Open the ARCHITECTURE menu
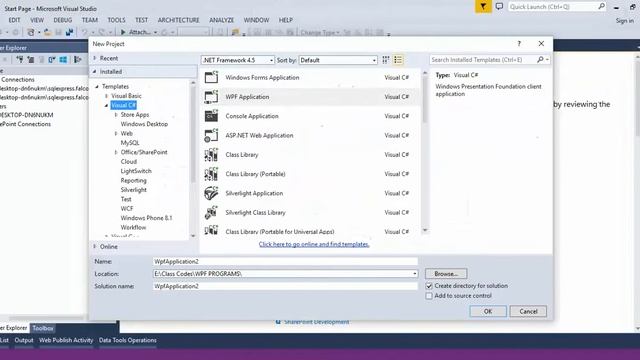Viewport: 640px width, 360px height. click(178, 20)
